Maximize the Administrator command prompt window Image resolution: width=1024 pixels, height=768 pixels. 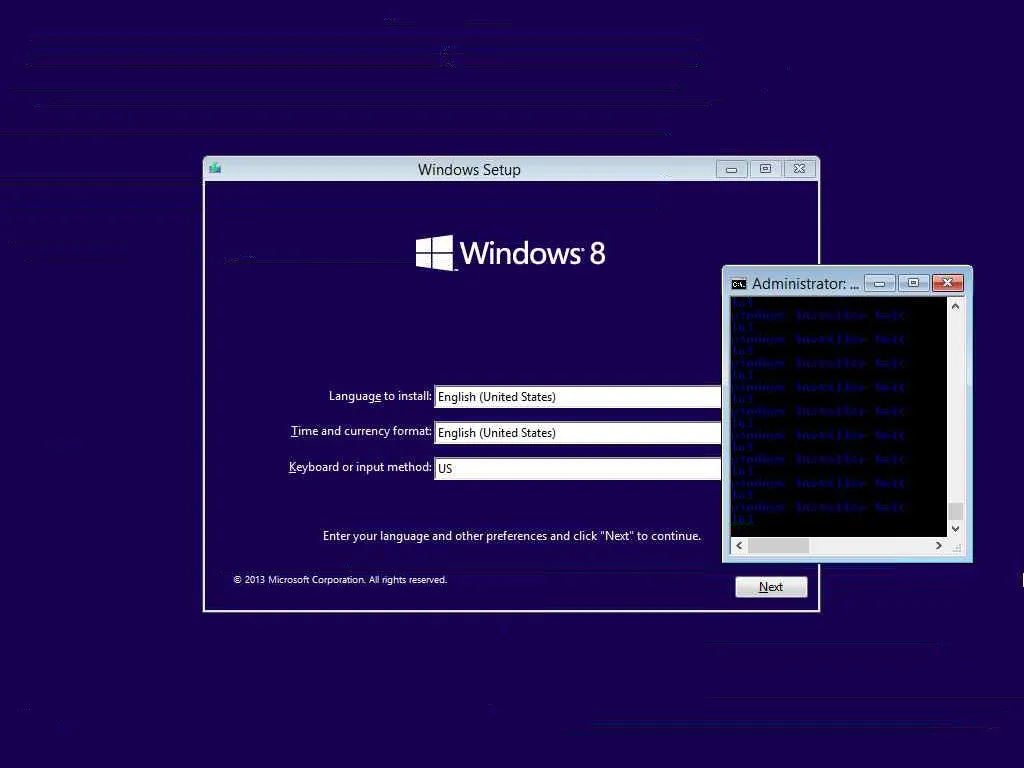click(x=914, y=283)
